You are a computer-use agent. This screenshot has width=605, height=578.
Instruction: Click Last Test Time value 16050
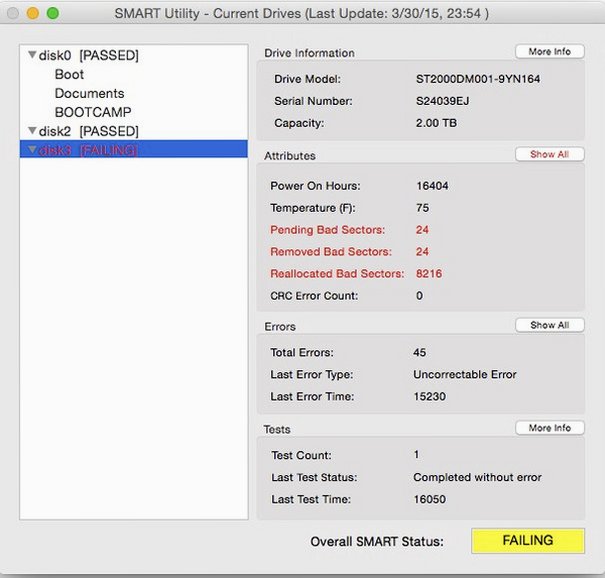click(x=429, y=499)
